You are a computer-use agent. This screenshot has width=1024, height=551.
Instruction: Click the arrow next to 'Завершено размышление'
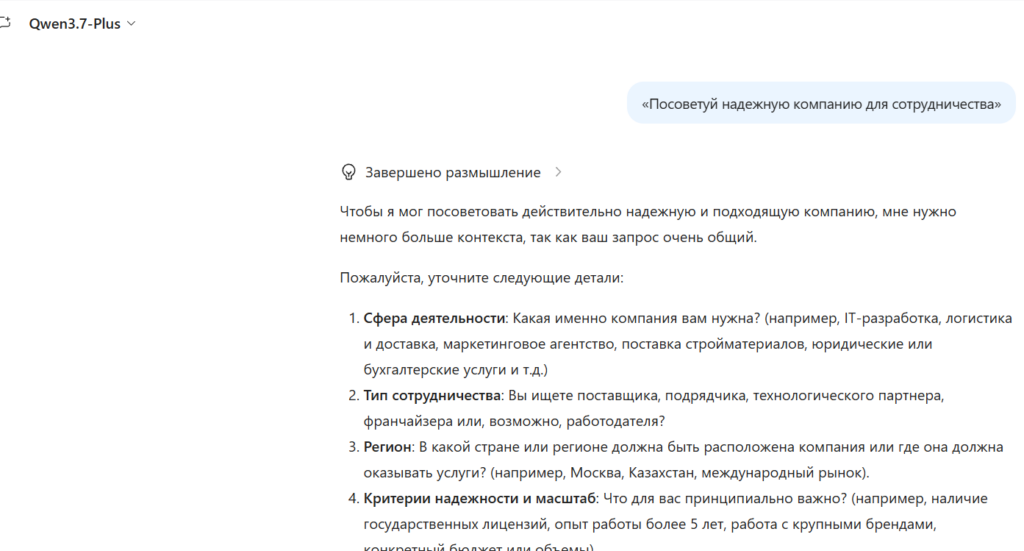pos(558,172)
